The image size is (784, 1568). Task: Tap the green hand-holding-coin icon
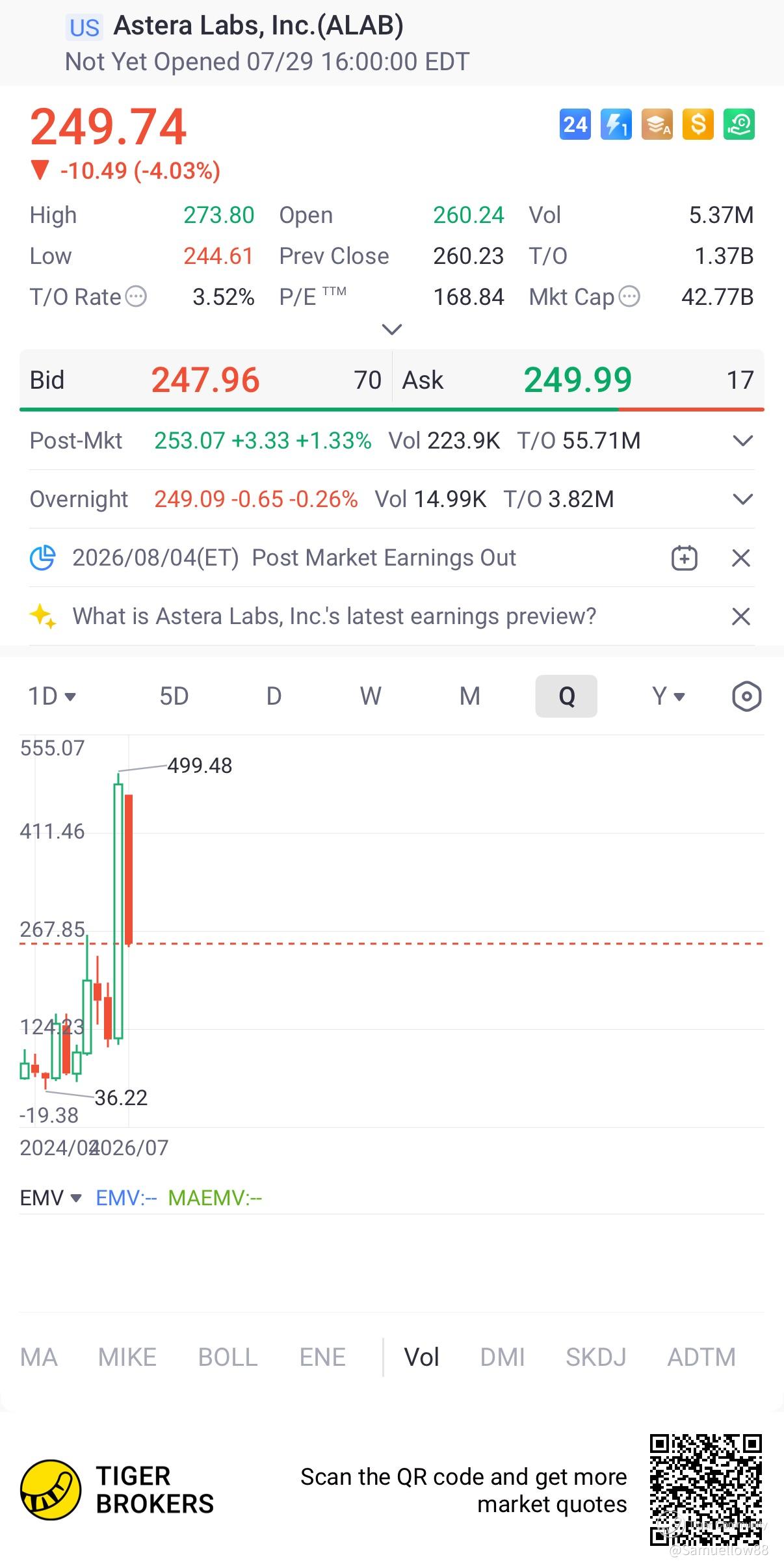[739, 124]
